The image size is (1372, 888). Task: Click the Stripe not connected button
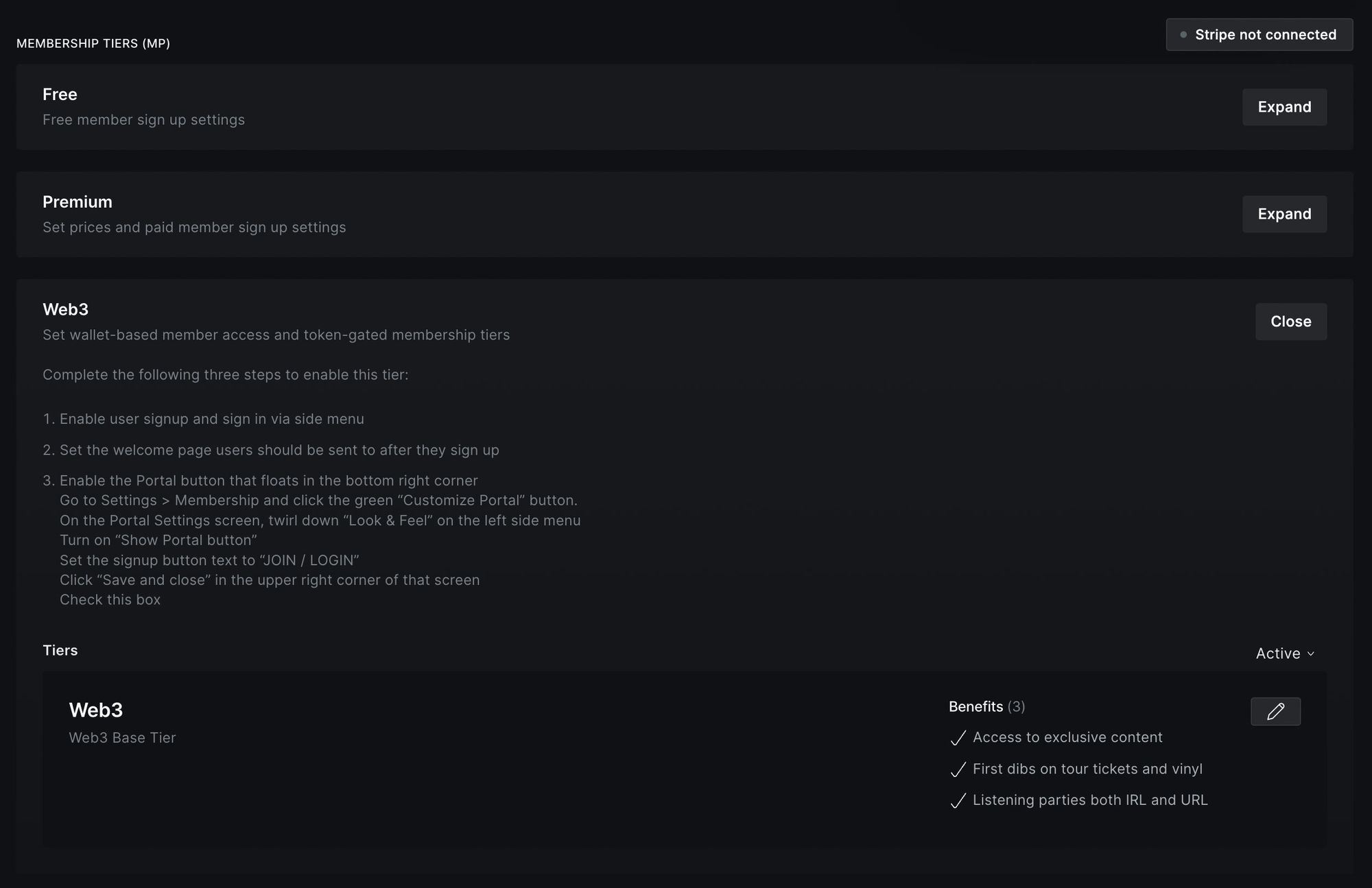(1259, 35)
